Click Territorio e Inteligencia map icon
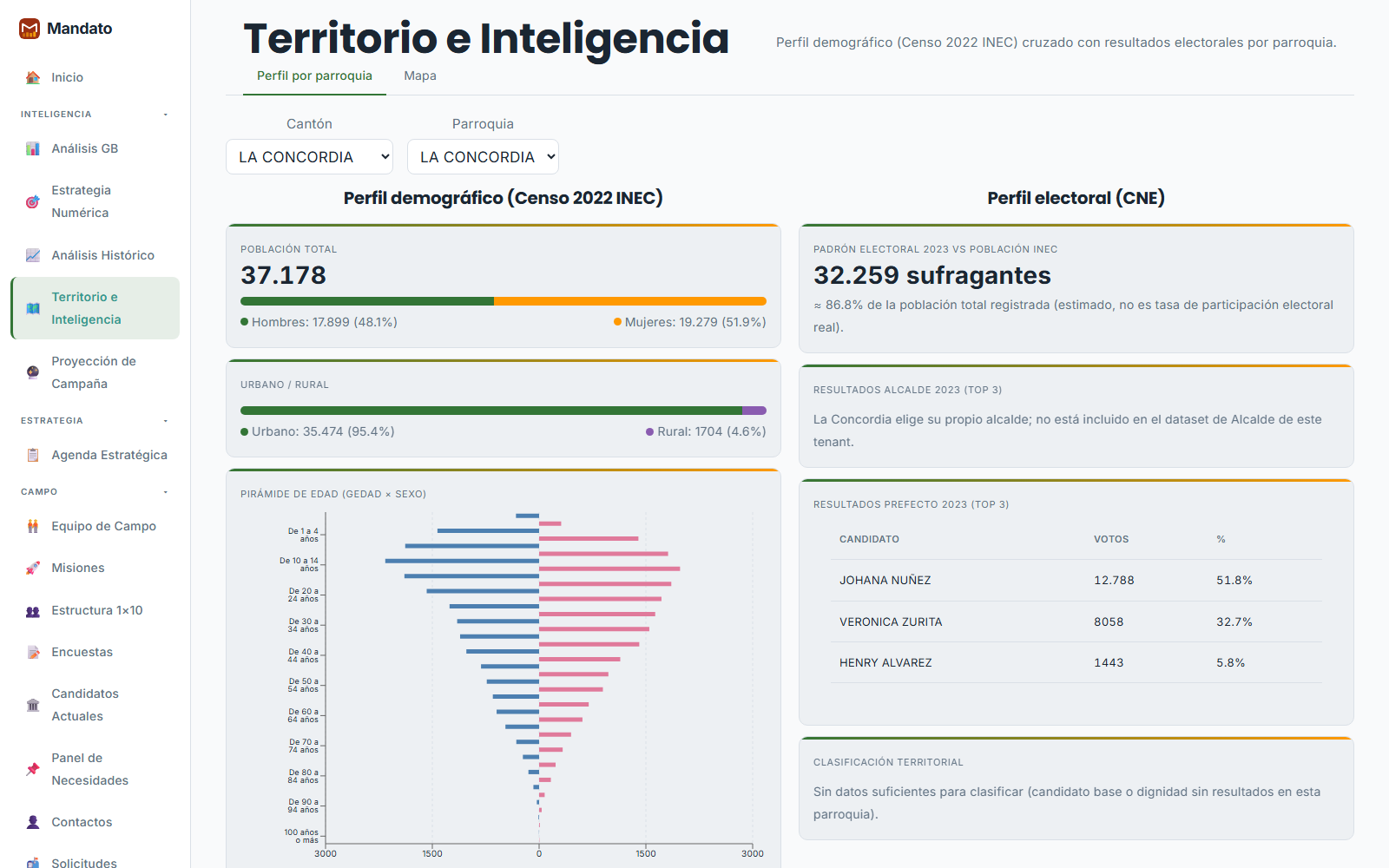 tap(33, 308)
